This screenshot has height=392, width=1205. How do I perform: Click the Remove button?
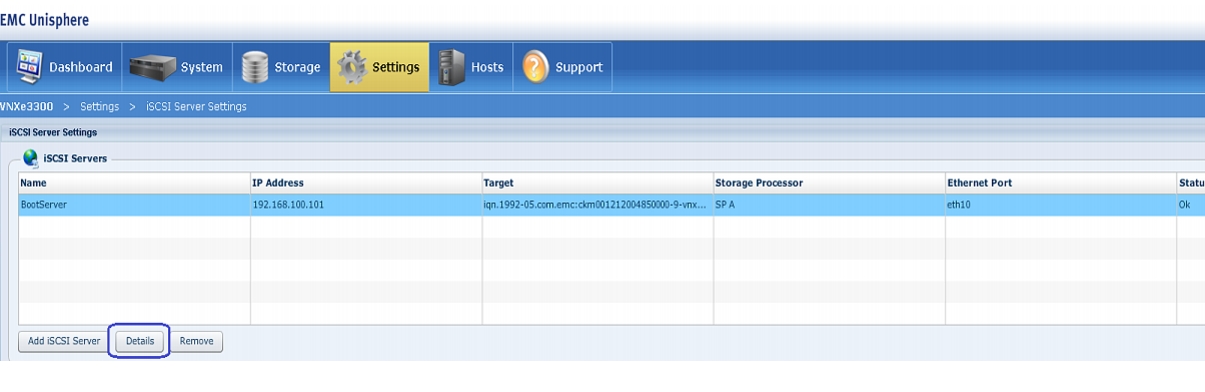coord(196,341)
